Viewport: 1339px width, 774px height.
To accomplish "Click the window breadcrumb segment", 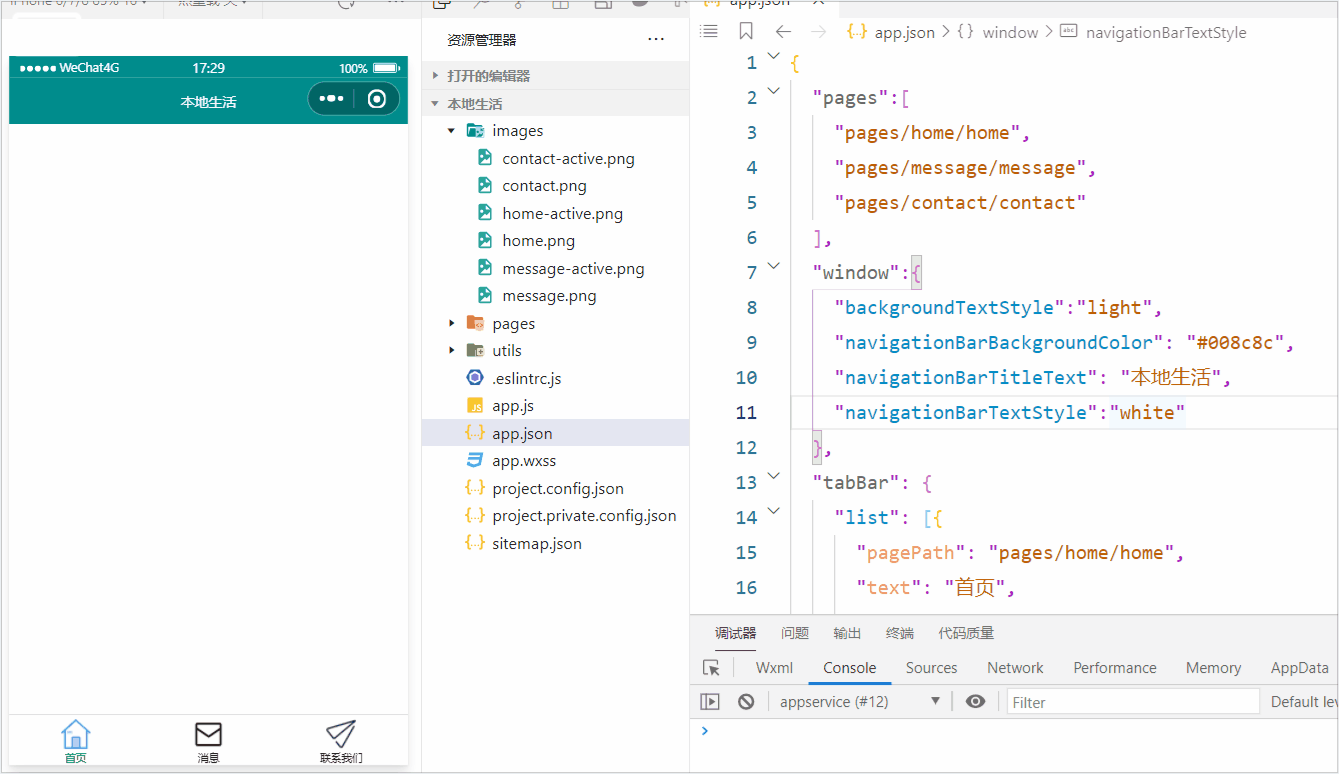I will [x=1010, y=32].
